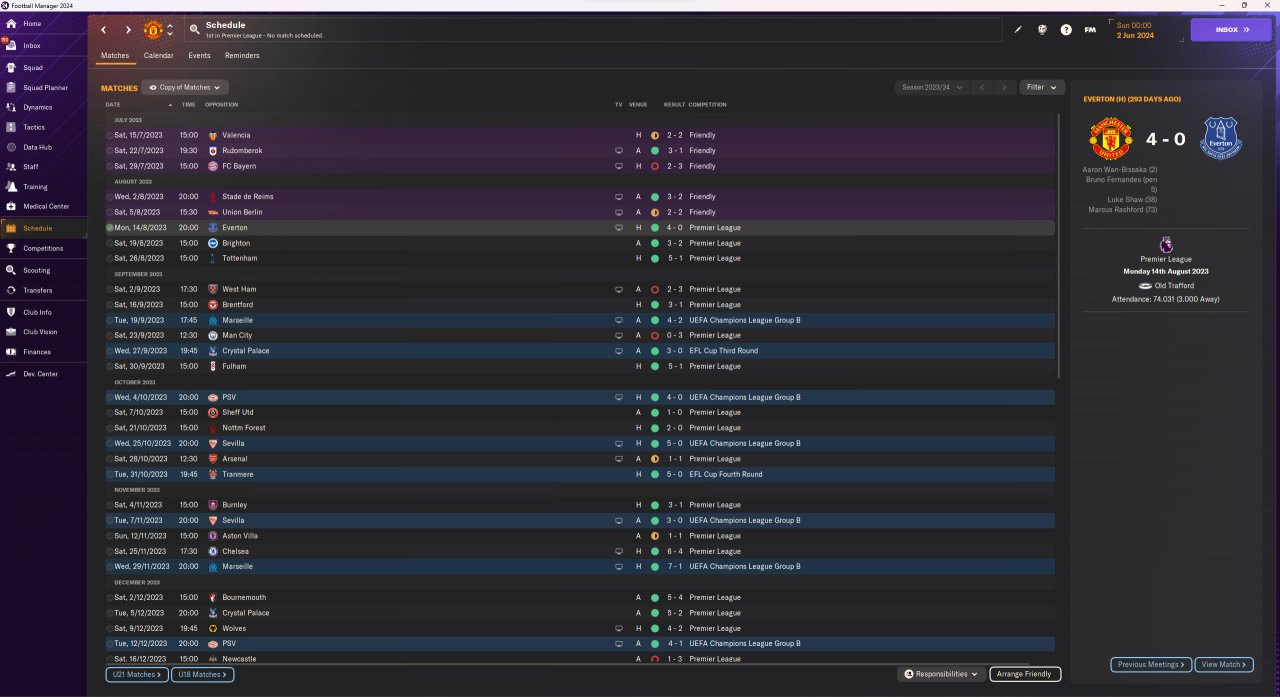1280x697 pixels.
Task: Switch to the Matches tab
Action: (x=115, y=56)
